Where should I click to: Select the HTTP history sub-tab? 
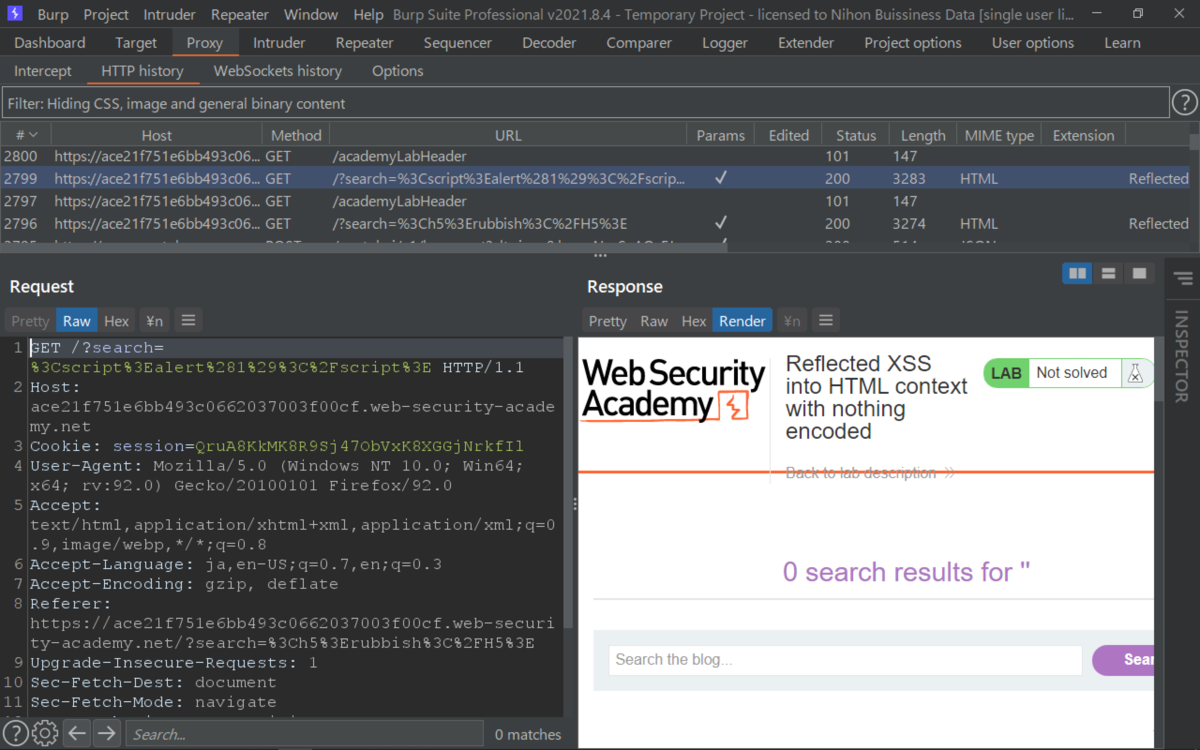coord(142,71)
